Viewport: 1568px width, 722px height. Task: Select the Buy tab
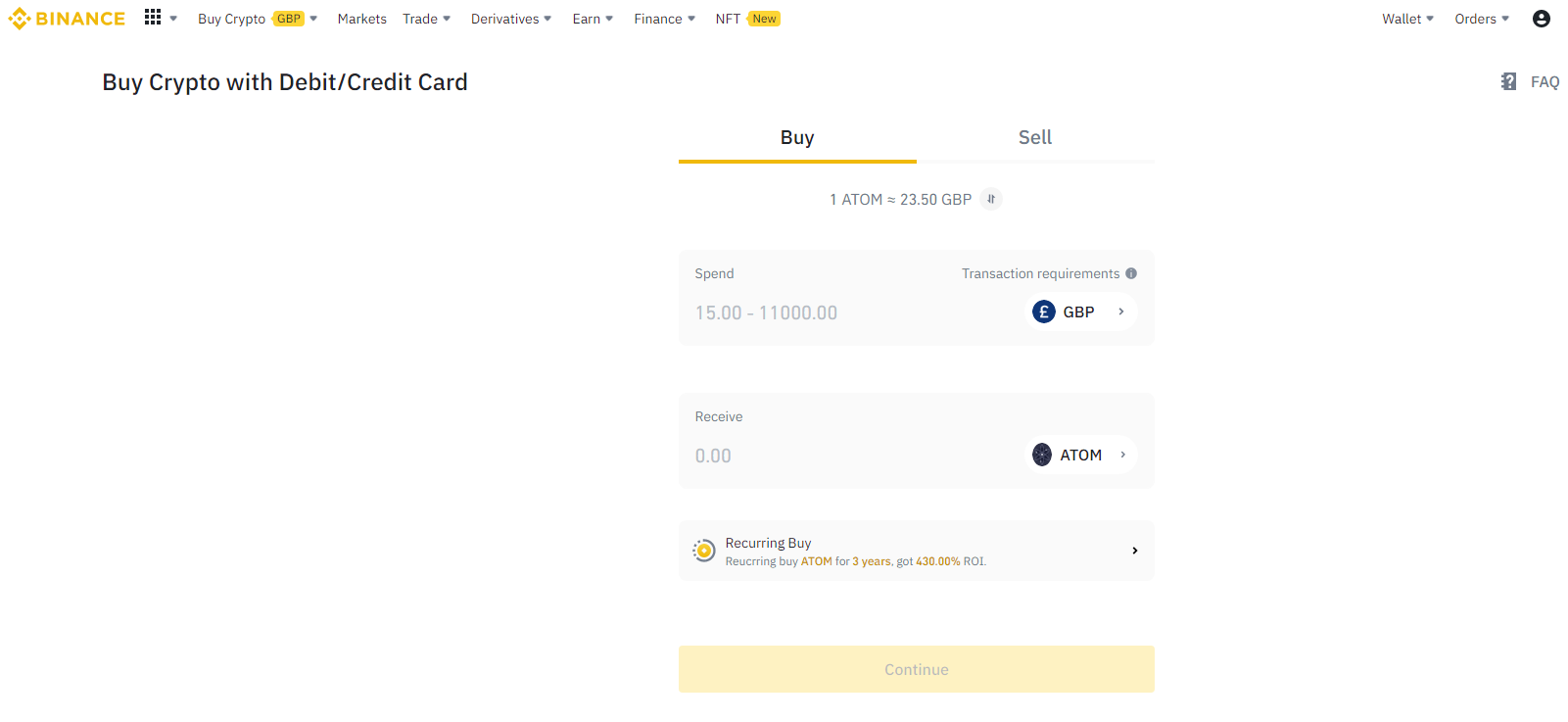click(x=797, y=138)
